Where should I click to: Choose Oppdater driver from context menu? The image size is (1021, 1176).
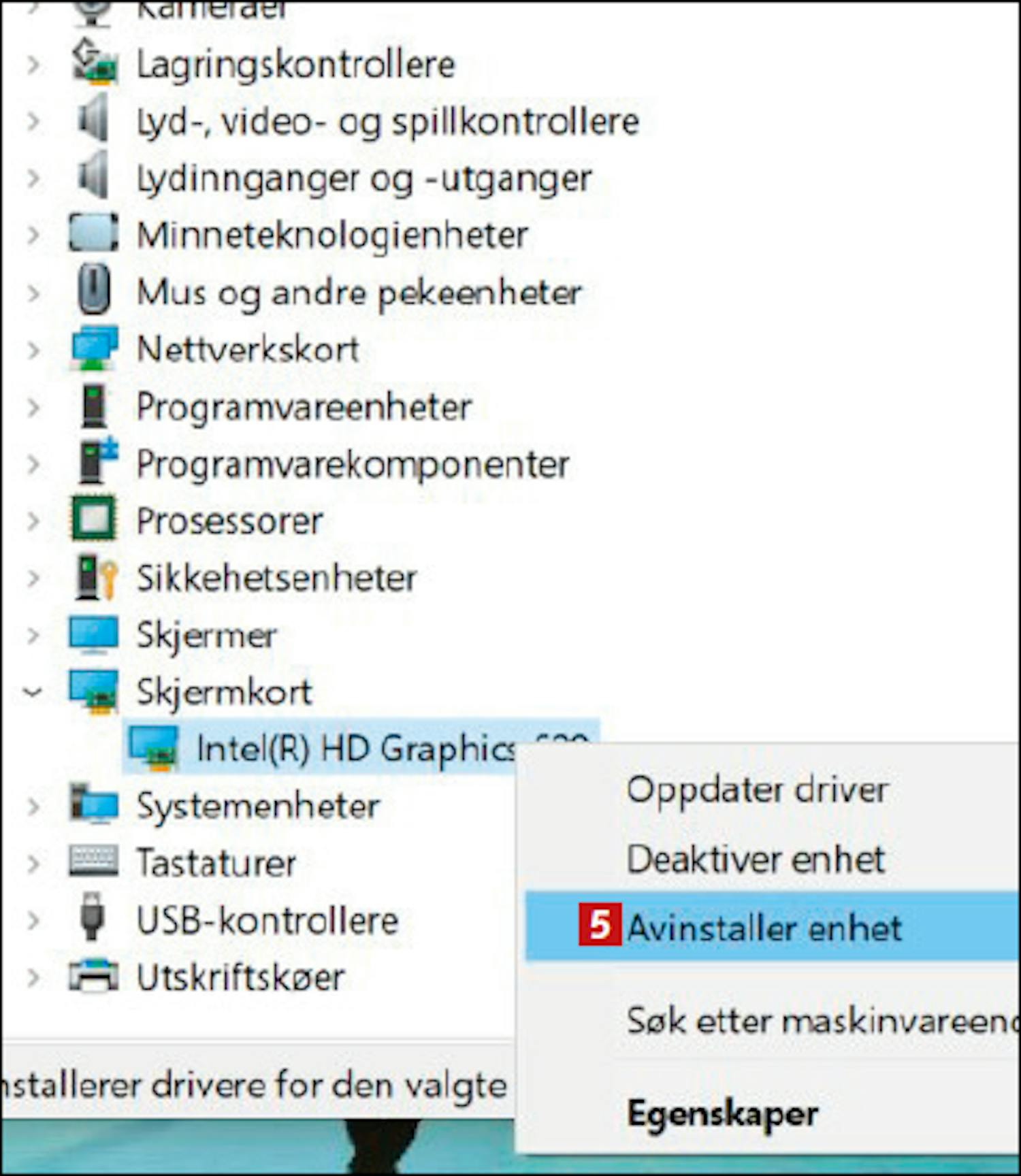point(758,790)
